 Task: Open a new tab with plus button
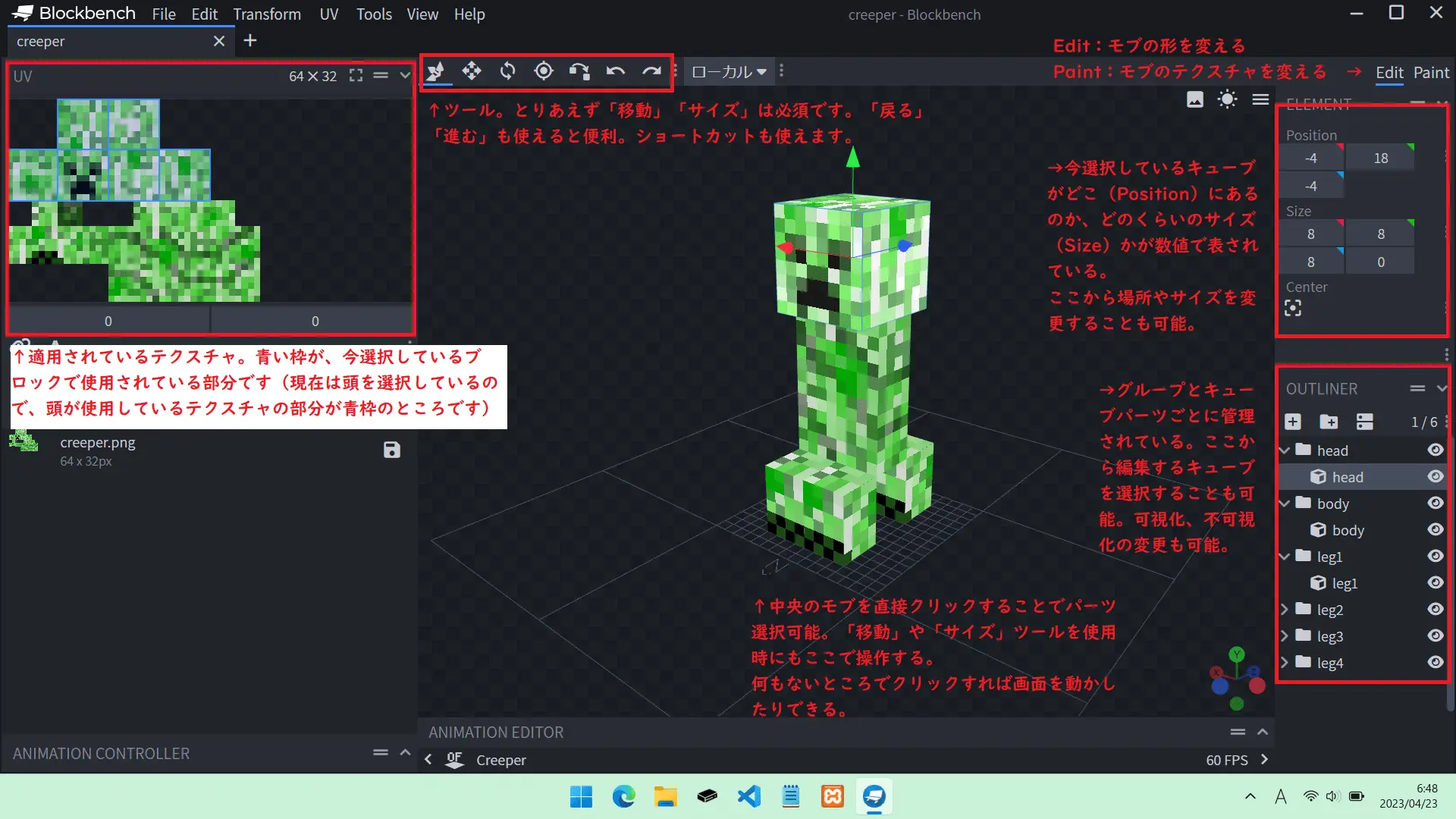coord(250,41)
